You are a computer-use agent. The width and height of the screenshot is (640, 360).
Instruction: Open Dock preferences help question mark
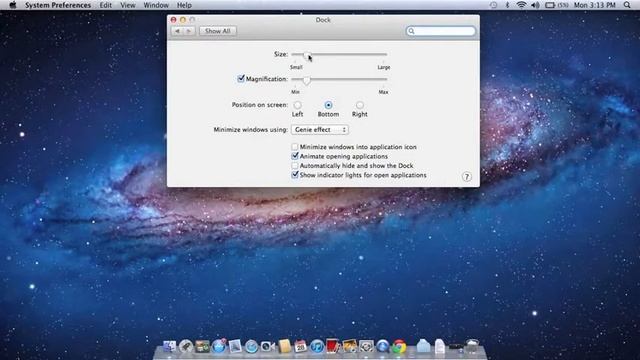click(x=467, y=177)
